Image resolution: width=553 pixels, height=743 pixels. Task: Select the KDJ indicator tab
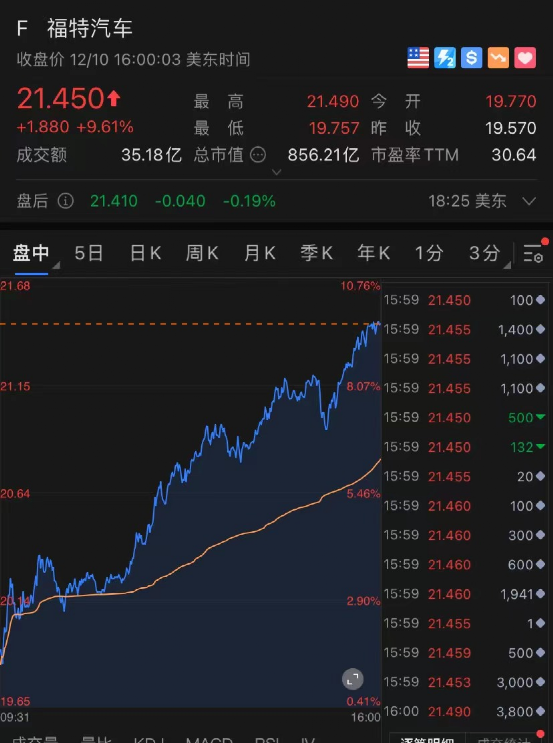coord(150,739)
